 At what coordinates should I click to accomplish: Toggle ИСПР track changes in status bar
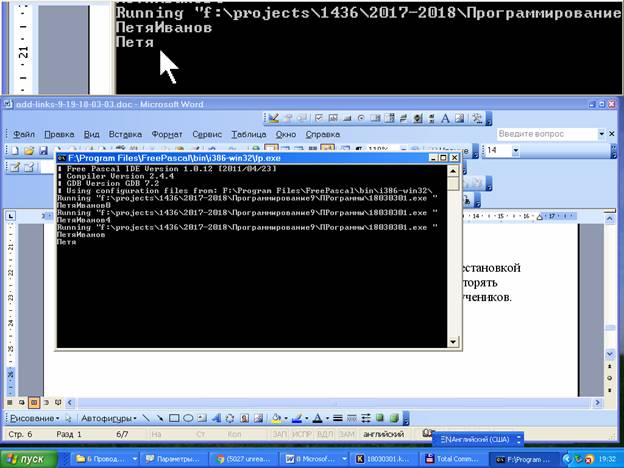(x=302, y=434)
